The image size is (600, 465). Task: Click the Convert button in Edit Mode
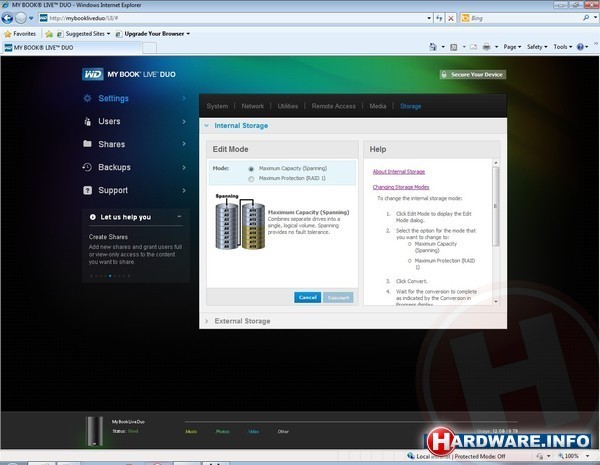(x=338, y=297)
